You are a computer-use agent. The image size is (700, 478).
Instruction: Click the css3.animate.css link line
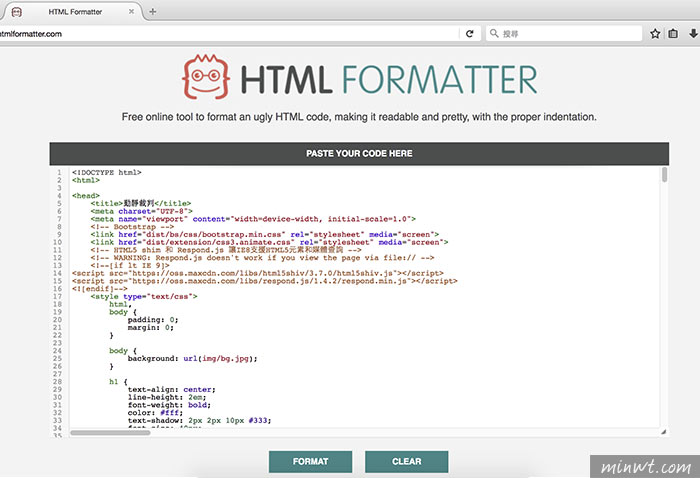(x=269, y=242)
